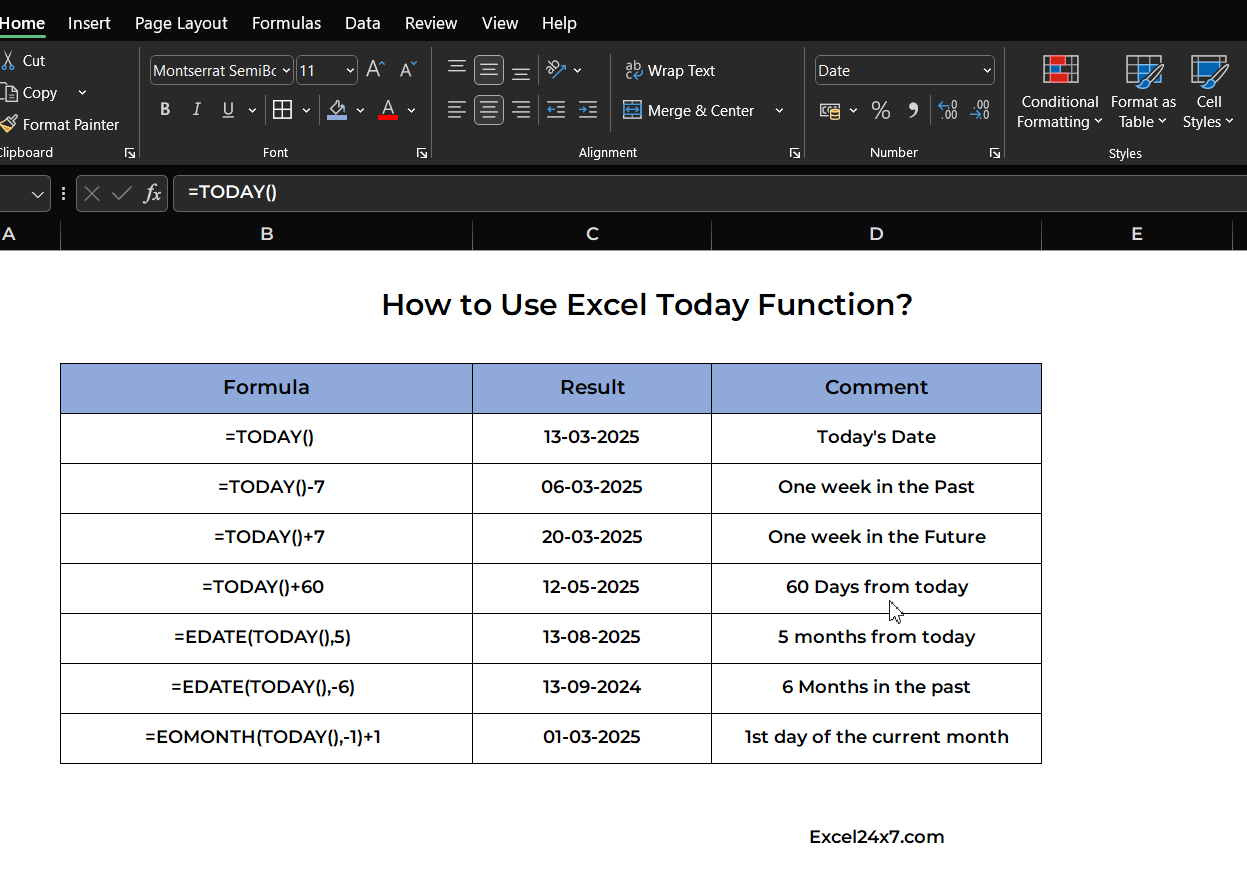
Task: Click Merge & Center button
Action: click(689, 111)
